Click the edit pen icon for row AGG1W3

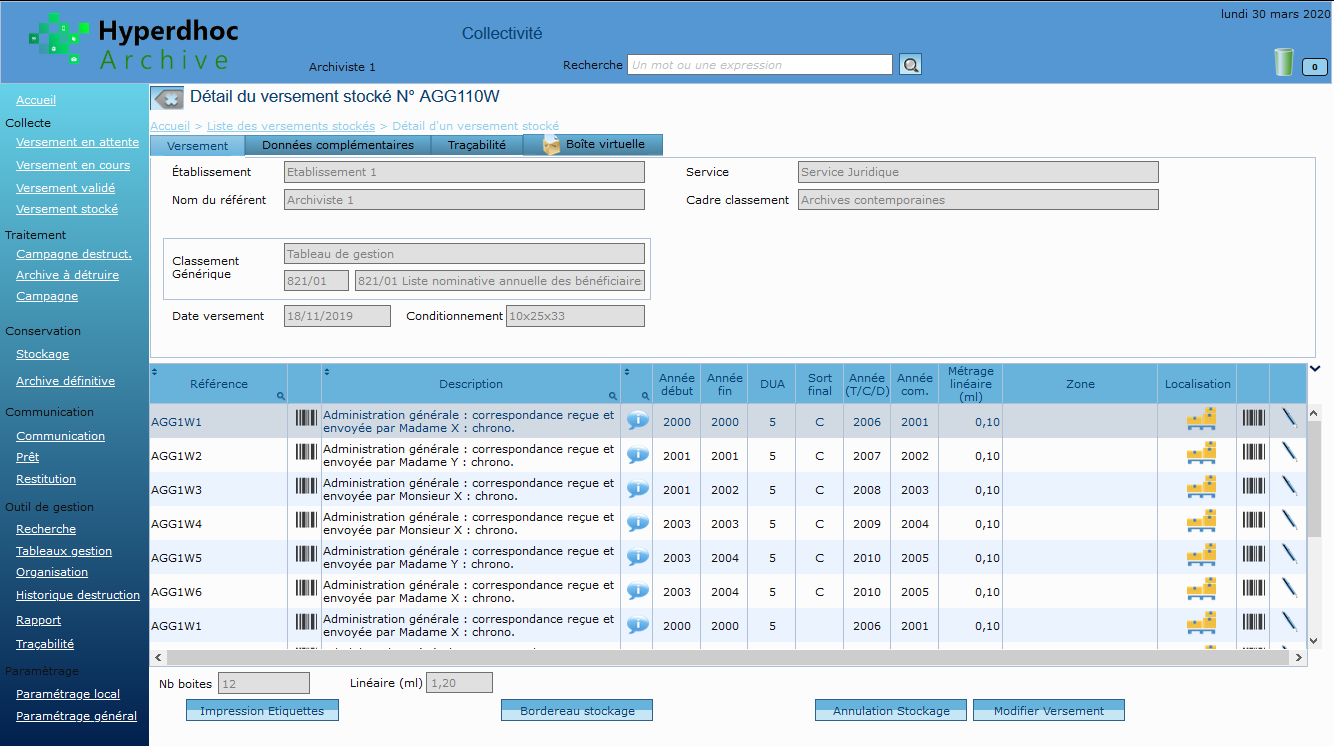tap(1290, 486)
